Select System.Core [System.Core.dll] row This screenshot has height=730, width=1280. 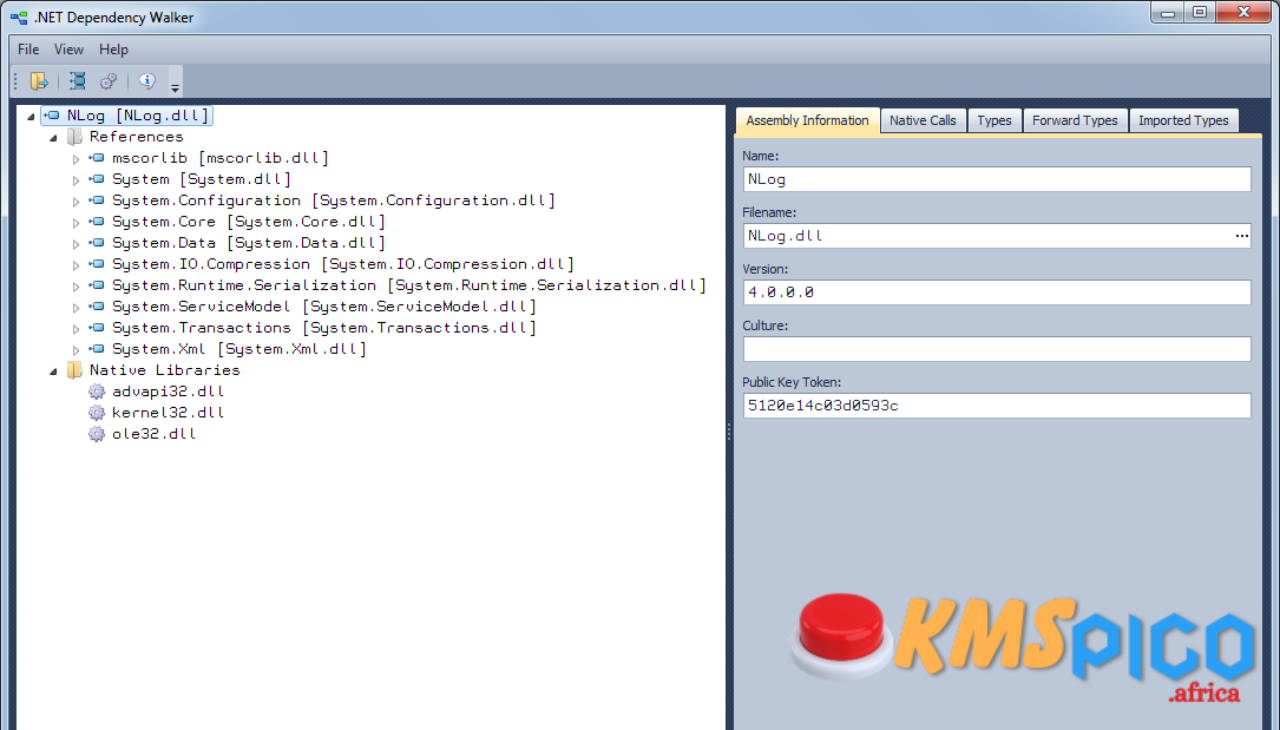[248, 222]
